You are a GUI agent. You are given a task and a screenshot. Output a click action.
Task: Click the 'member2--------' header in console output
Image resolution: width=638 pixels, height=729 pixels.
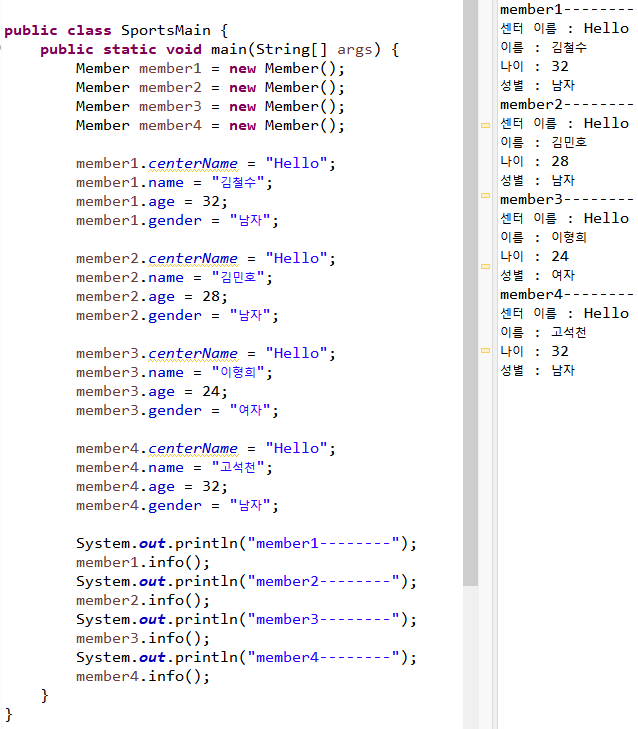pos(566,105)
